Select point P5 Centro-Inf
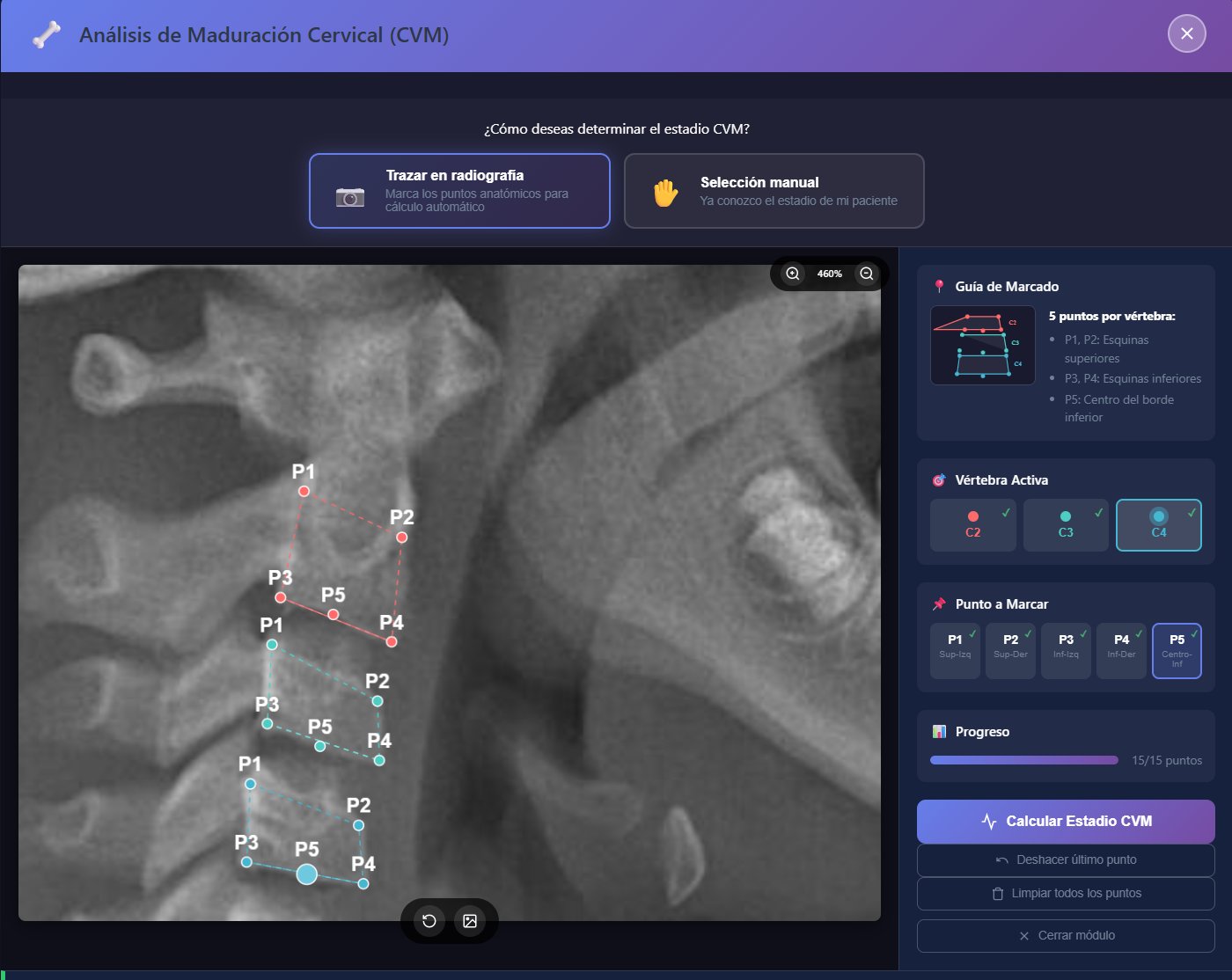The width and height of the screenshot is (1232, 980). click(1177, 651)
